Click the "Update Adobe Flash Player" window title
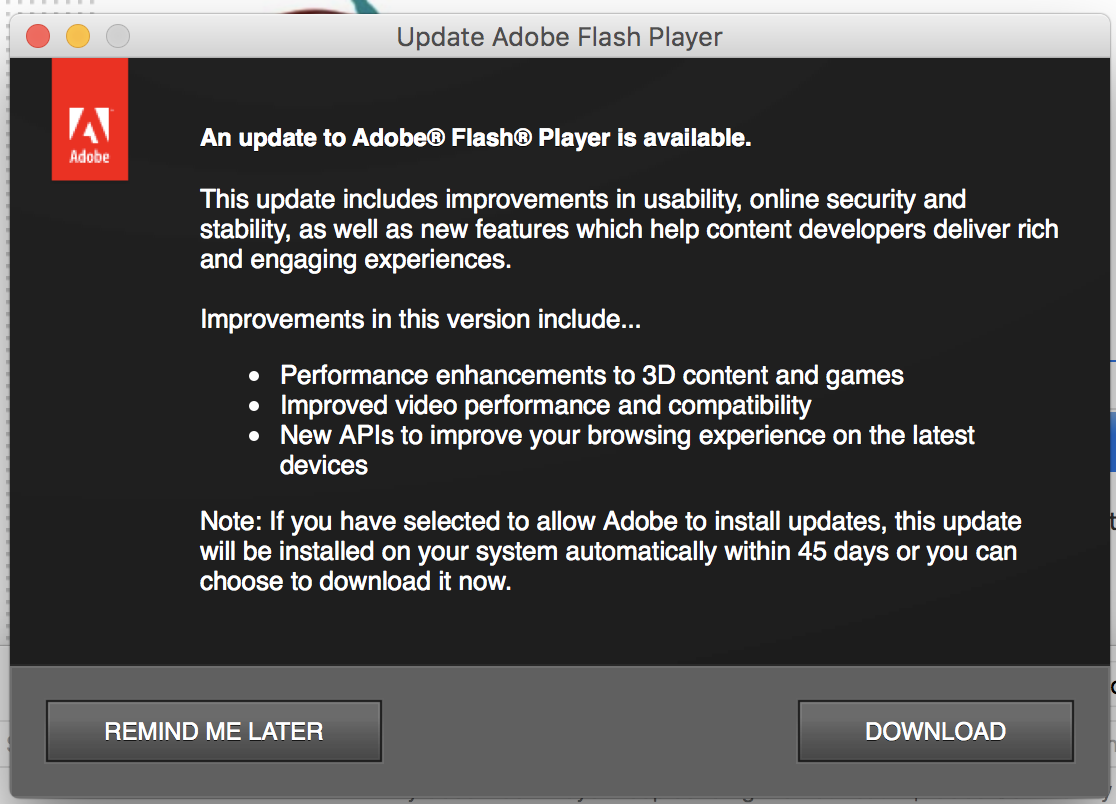 559,38
